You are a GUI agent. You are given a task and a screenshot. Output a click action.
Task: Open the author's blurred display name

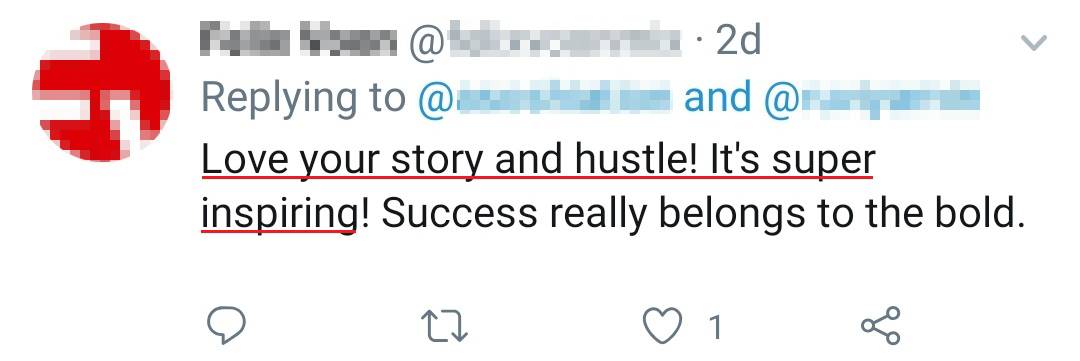(x=298, y=43)
